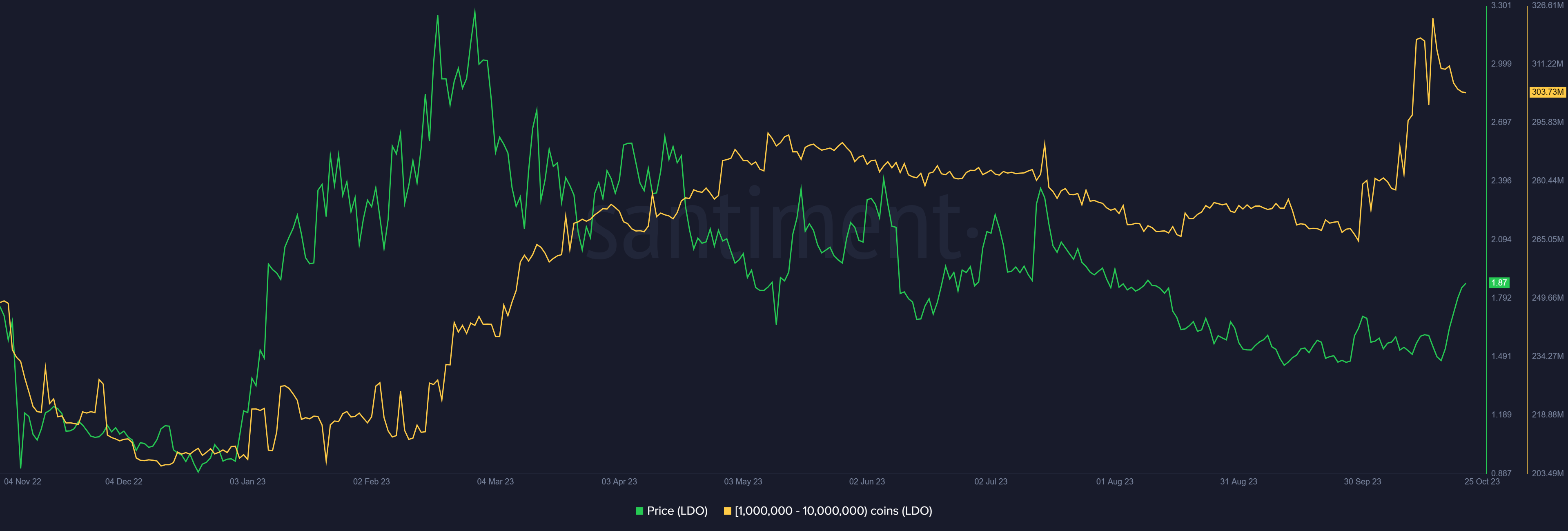
Task: Select the Price (LDO) legend label
Action: point(677,511)
